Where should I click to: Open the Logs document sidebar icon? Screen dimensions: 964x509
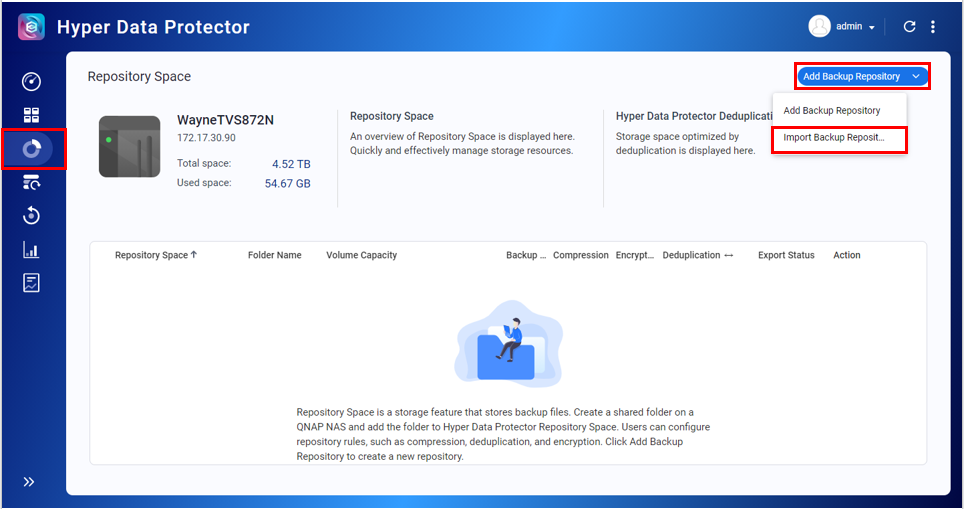coord(31,283)
